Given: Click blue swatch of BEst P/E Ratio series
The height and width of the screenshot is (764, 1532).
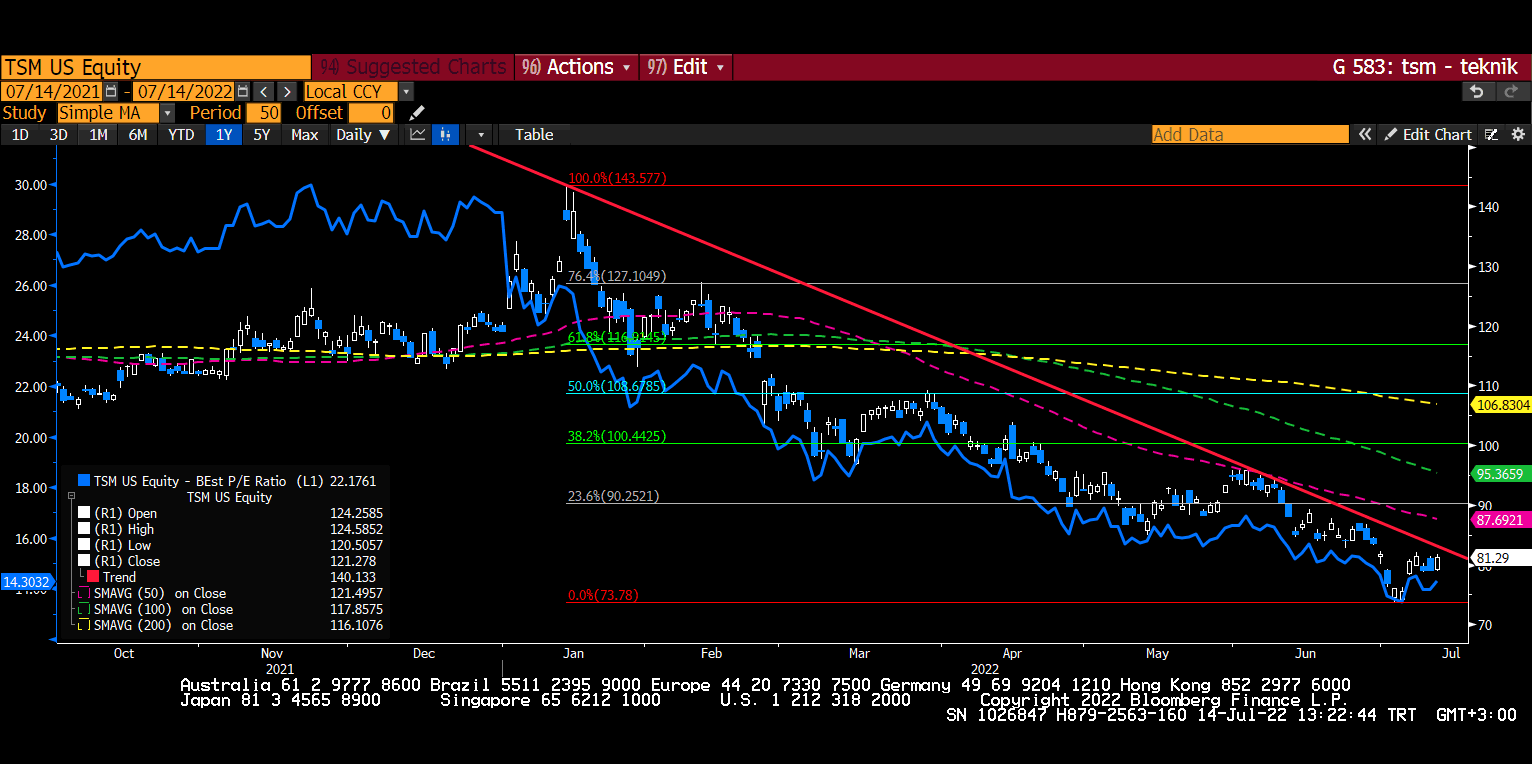Looking at the screenshot, I should (x=84, y=481).
